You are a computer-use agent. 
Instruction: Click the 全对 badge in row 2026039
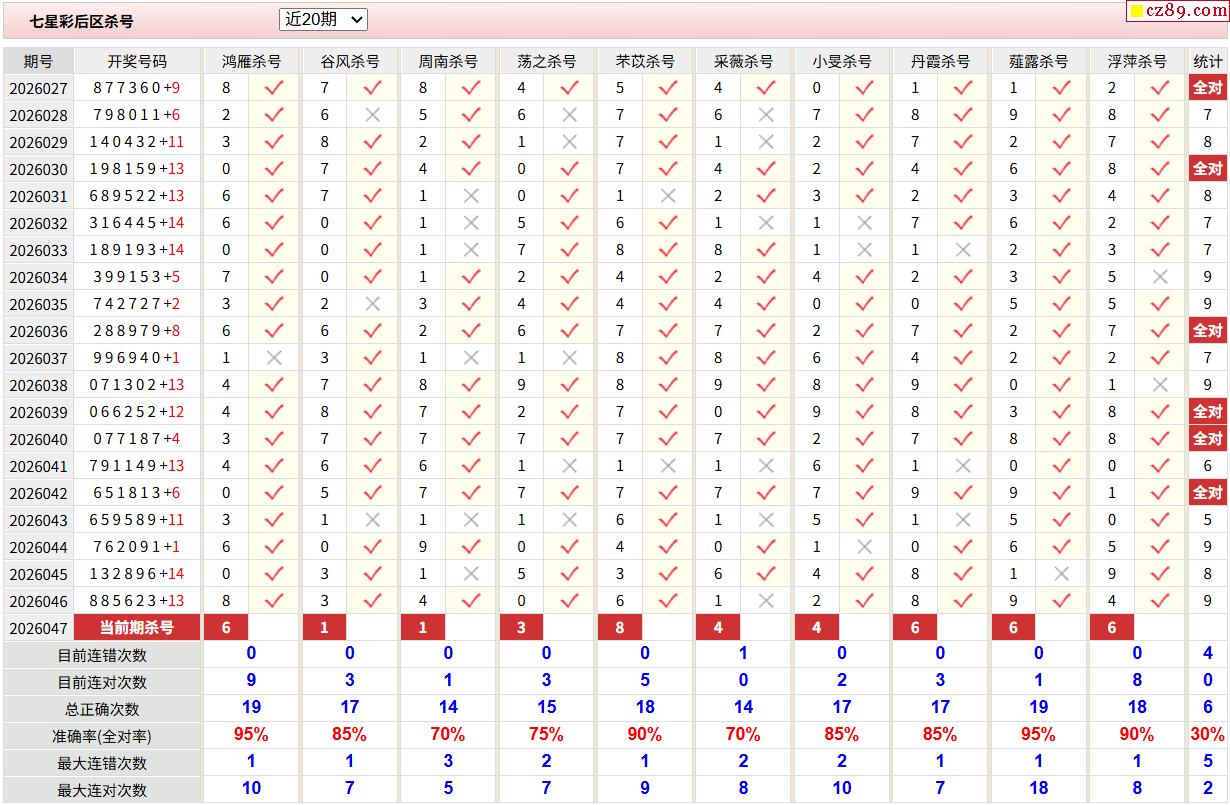(x=1207, y=412)
